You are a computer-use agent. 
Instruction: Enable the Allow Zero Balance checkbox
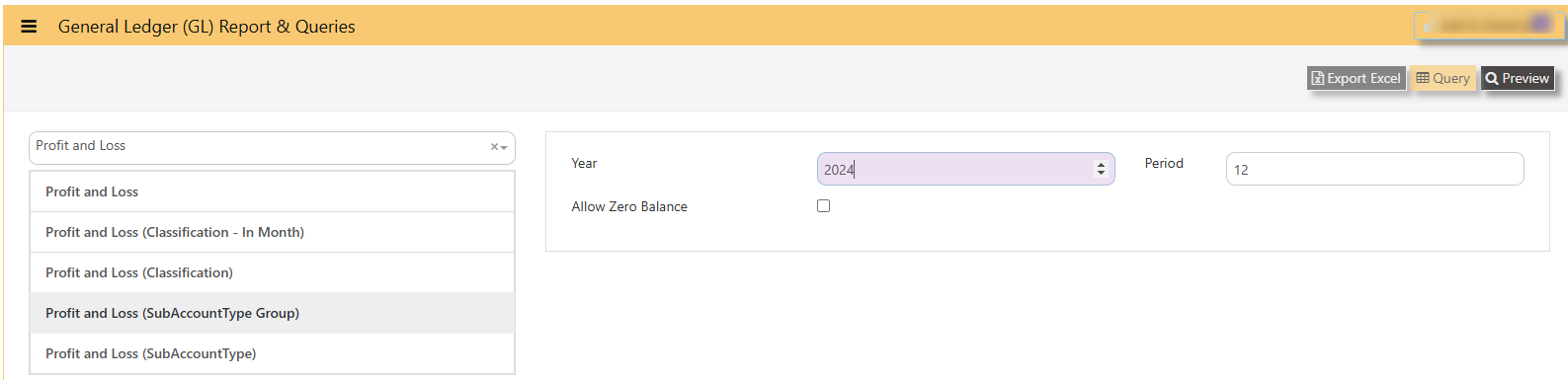[x=823, y=205]
